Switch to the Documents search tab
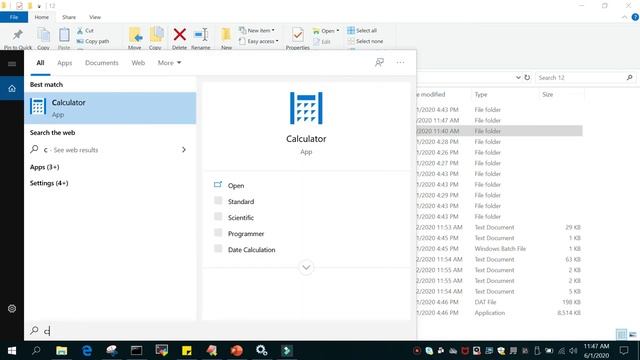The height and width of the screenshot is (360, 640). pos(102,63)
